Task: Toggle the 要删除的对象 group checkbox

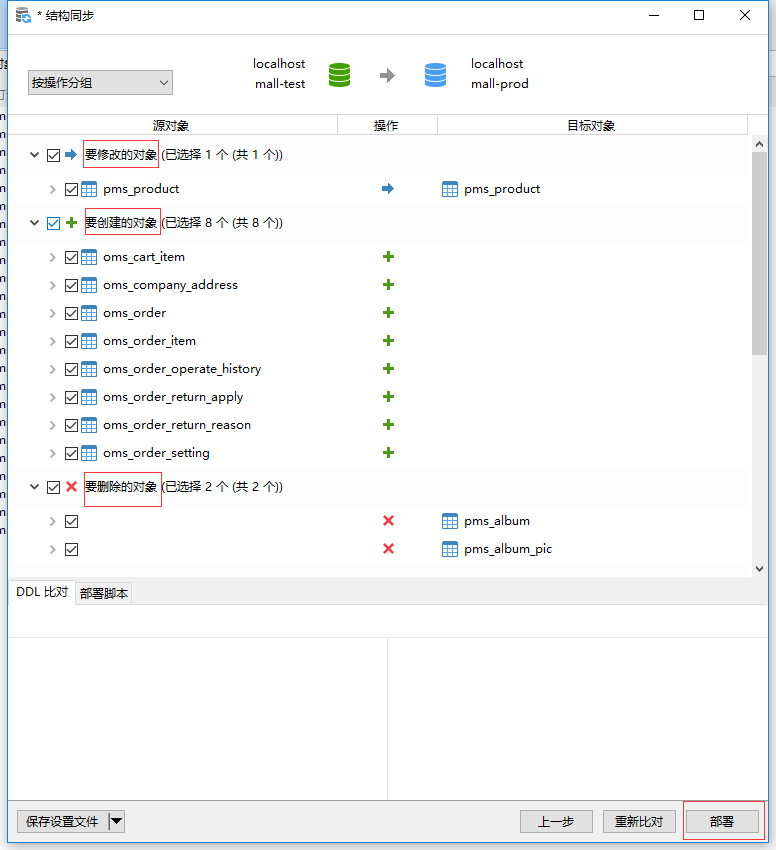Action: coord(53,487)
